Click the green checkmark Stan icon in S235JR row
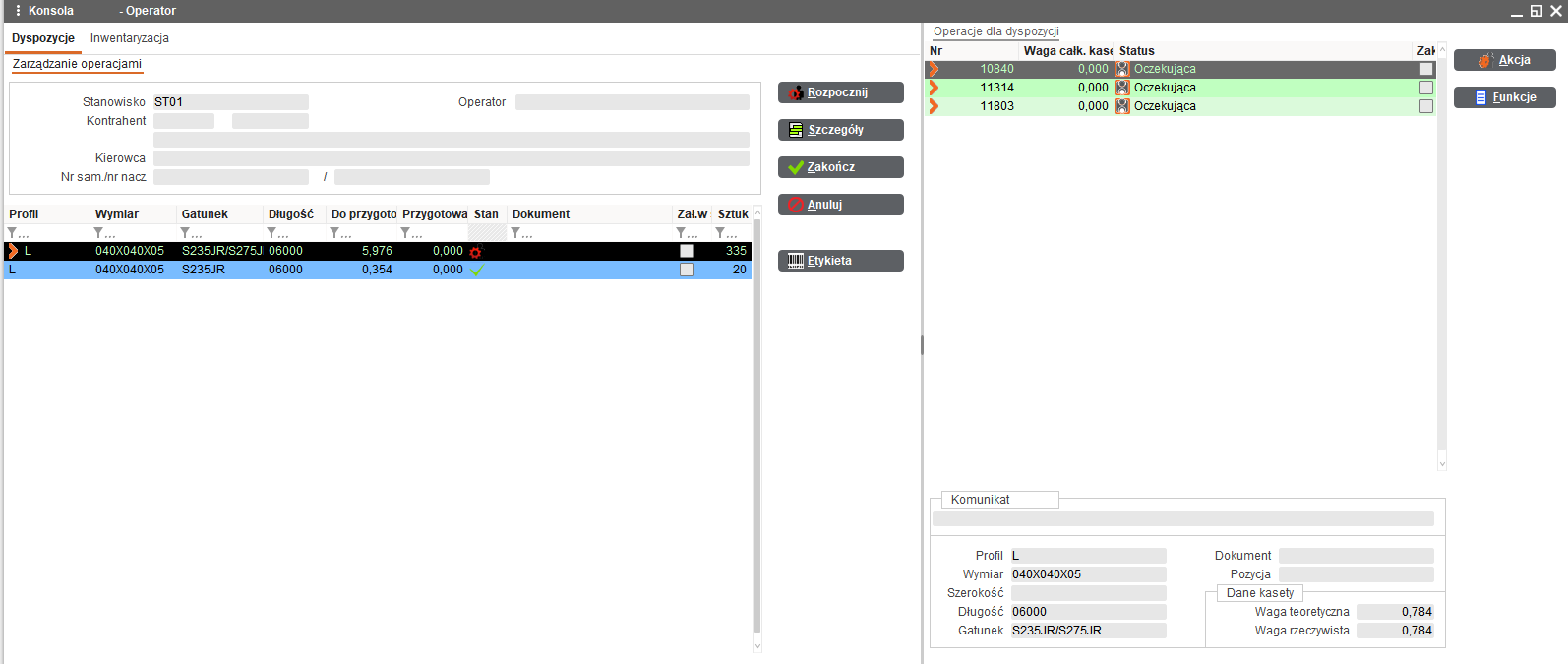1568x664 pixels. tap(477, 271)
